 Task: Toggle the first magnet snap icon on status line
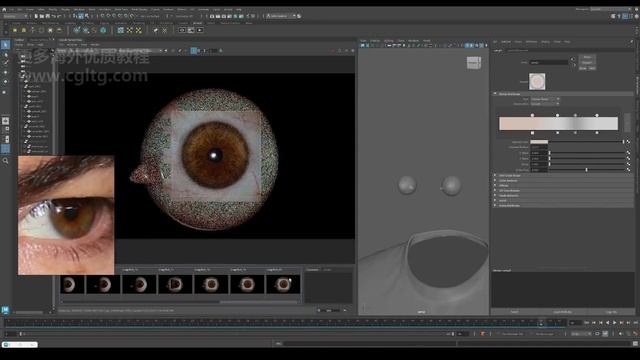pos(102,16)
